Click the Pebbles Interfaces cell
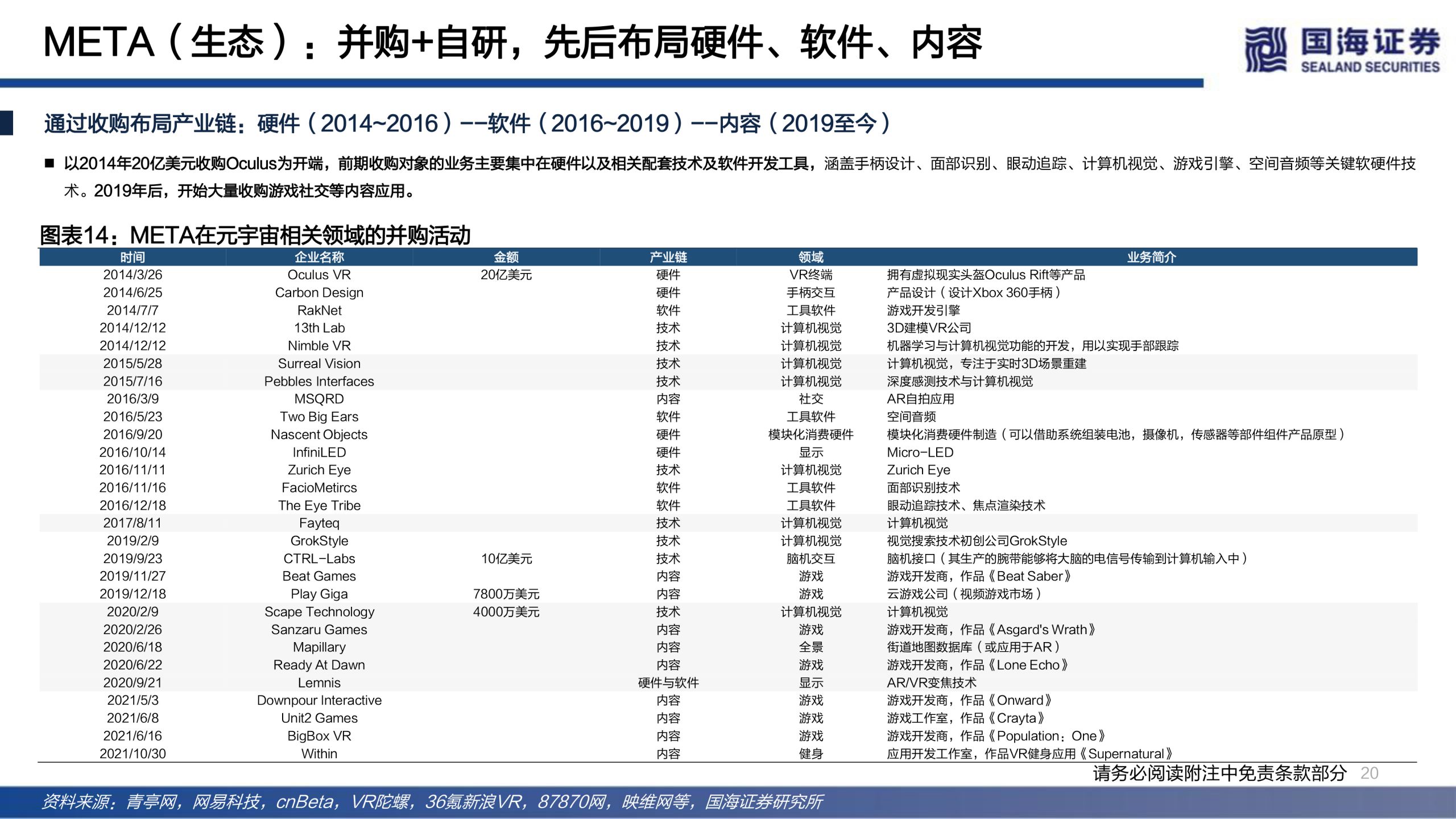The image size is (1456, 819). 319,381
